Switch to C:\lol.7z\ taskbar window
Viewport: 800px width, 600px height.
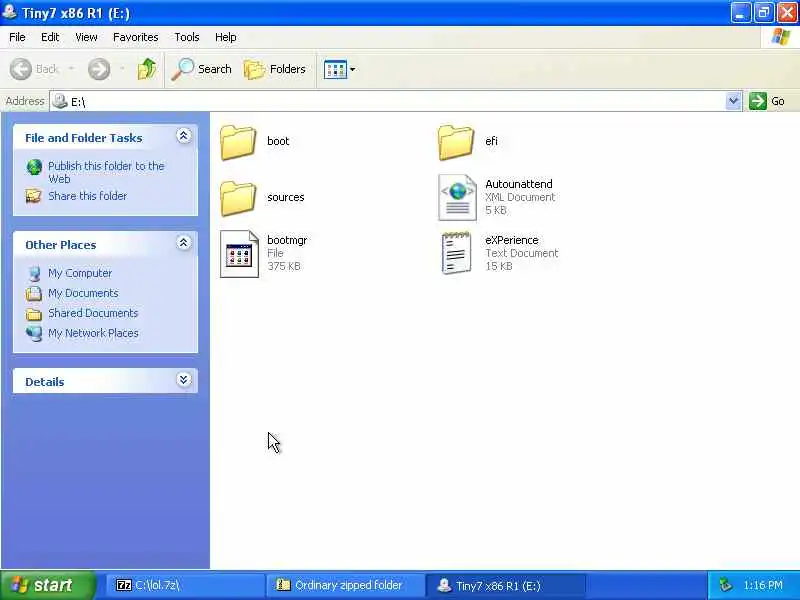(185, 585)
